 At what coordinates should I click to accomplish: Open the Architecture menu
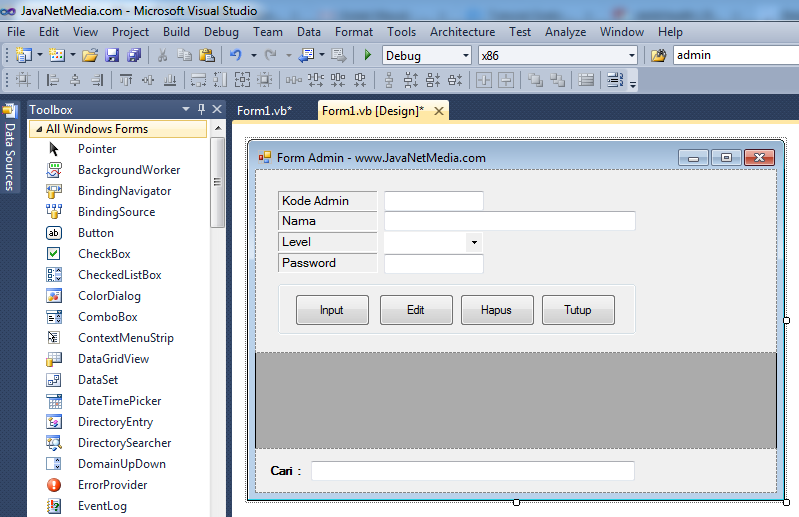point(462,32)
